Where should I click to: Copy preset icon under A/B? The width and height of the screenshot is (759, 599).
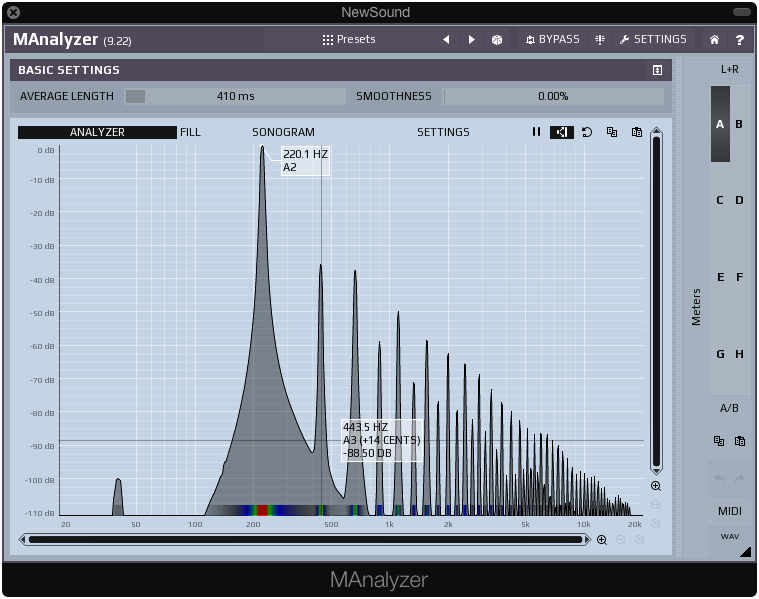coord(719,441)
